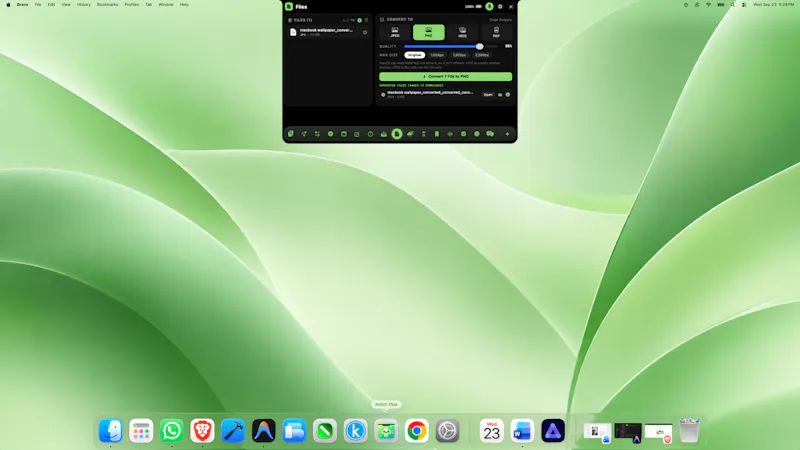This screenshot has width=800, height=450.
Task: Click the Quality slider handle
Action: 480,46
